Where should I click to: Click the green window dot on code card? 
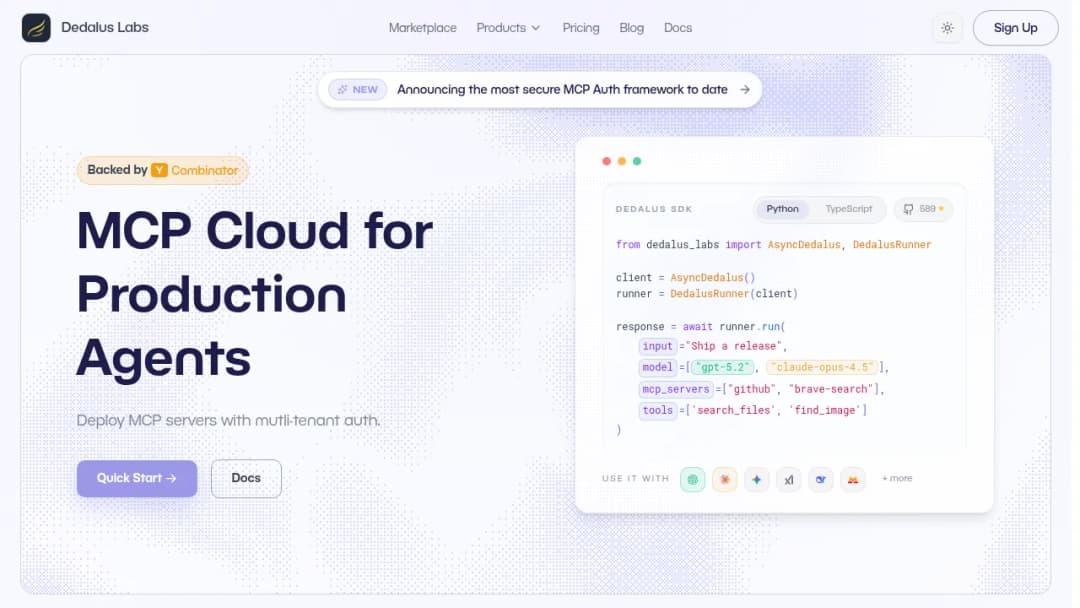pyautogui.click(x=637, y=161)
